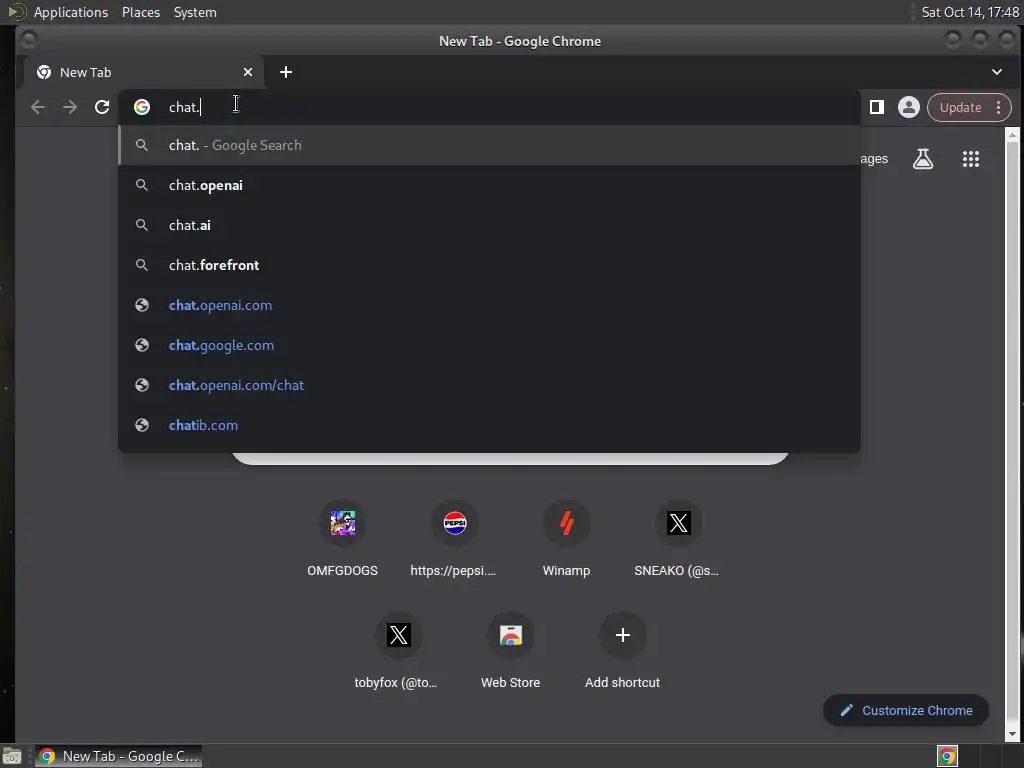Open the Places menu

[x=141, y=12]
